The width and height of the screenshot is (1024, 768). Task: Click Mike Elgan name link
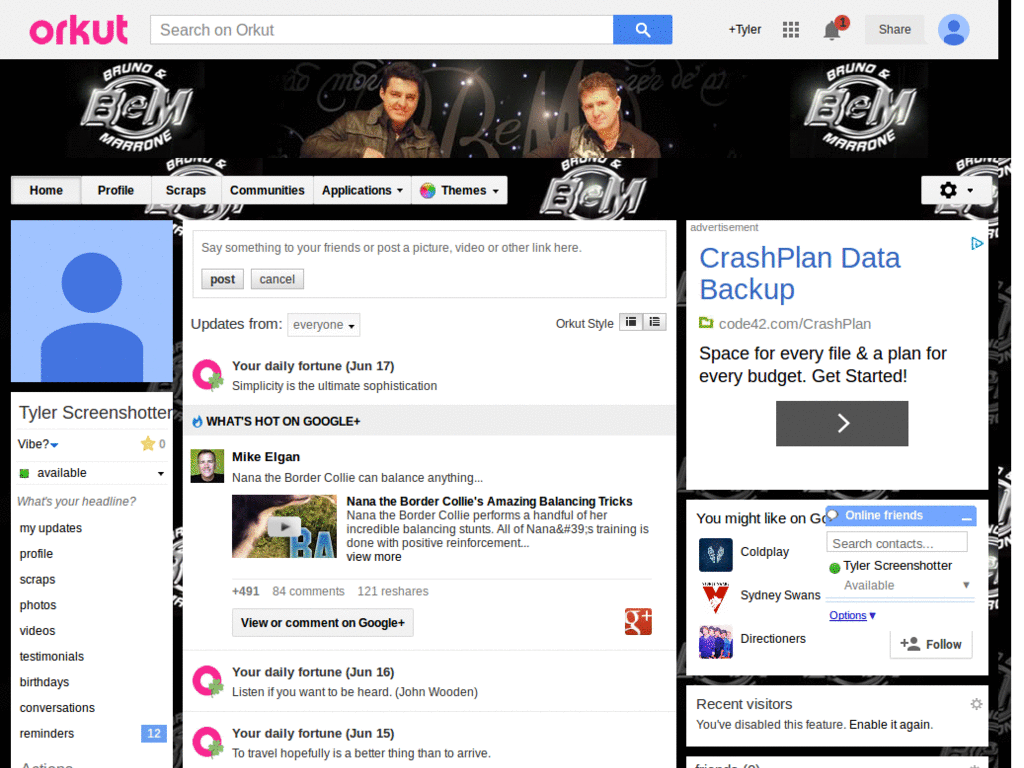coord(266,456)
